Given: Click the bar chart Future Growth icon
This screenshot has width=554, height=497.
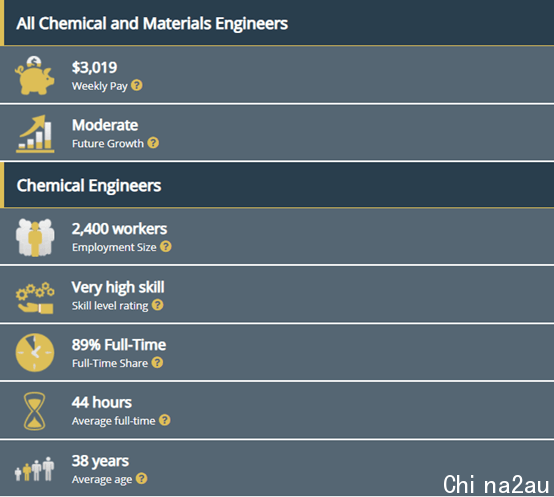Looking at the screenshot, I should (35, 134).
